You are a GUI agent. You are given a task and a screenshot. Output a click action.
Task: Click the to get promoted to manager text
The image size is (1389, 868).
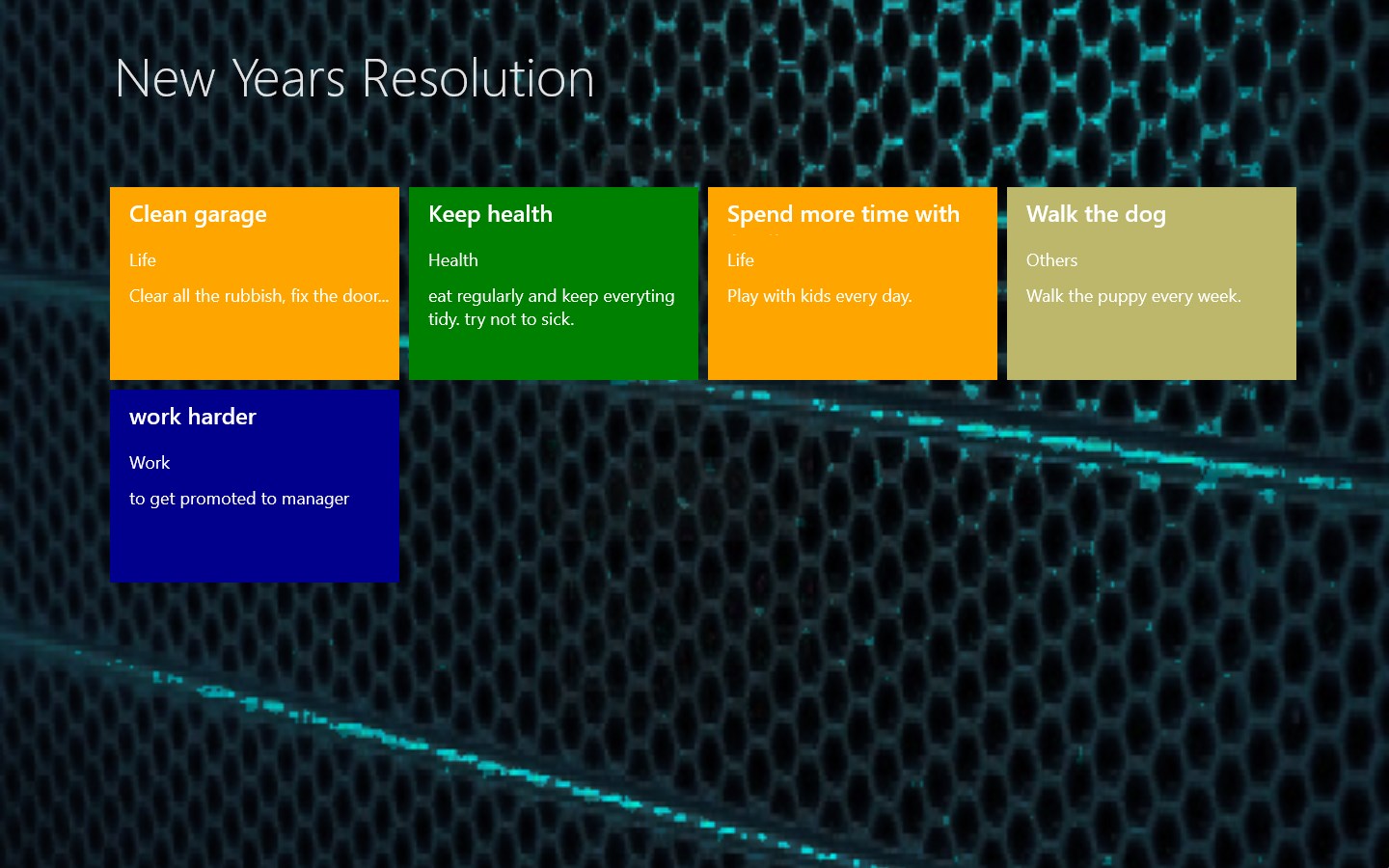(239, 499)
